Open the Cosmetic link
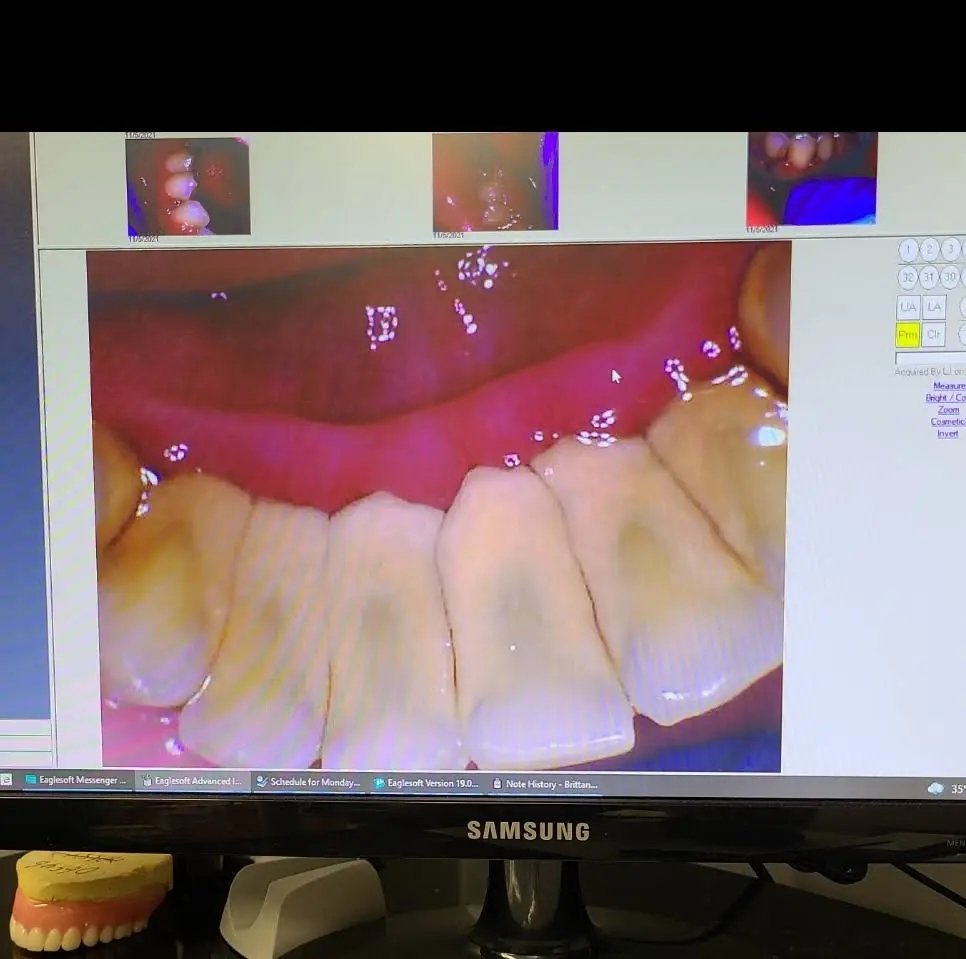966x959 pixels. coord(948,422)
